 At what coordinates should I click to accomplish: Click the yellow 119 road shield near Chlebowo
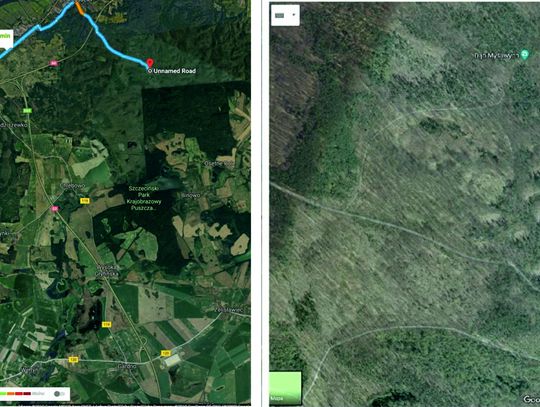pyautogui.click(x=85, y=200)
